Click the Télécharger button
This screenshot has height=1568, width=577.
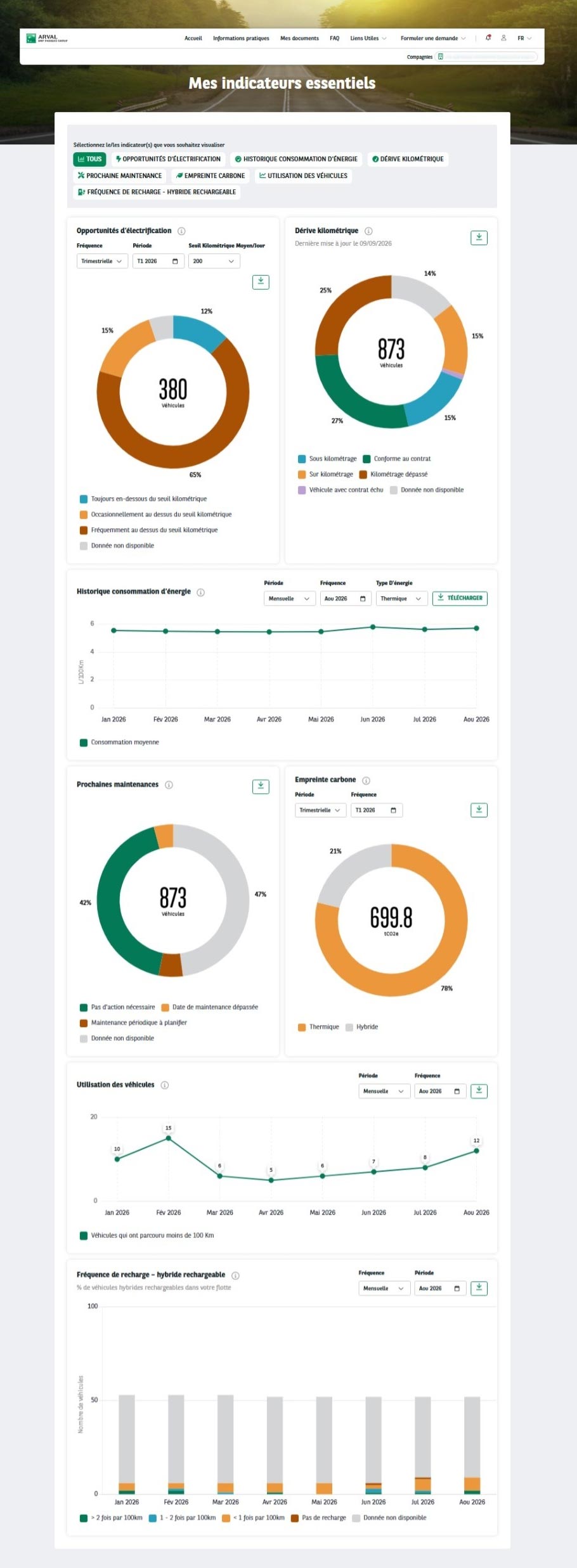[460, 598]
